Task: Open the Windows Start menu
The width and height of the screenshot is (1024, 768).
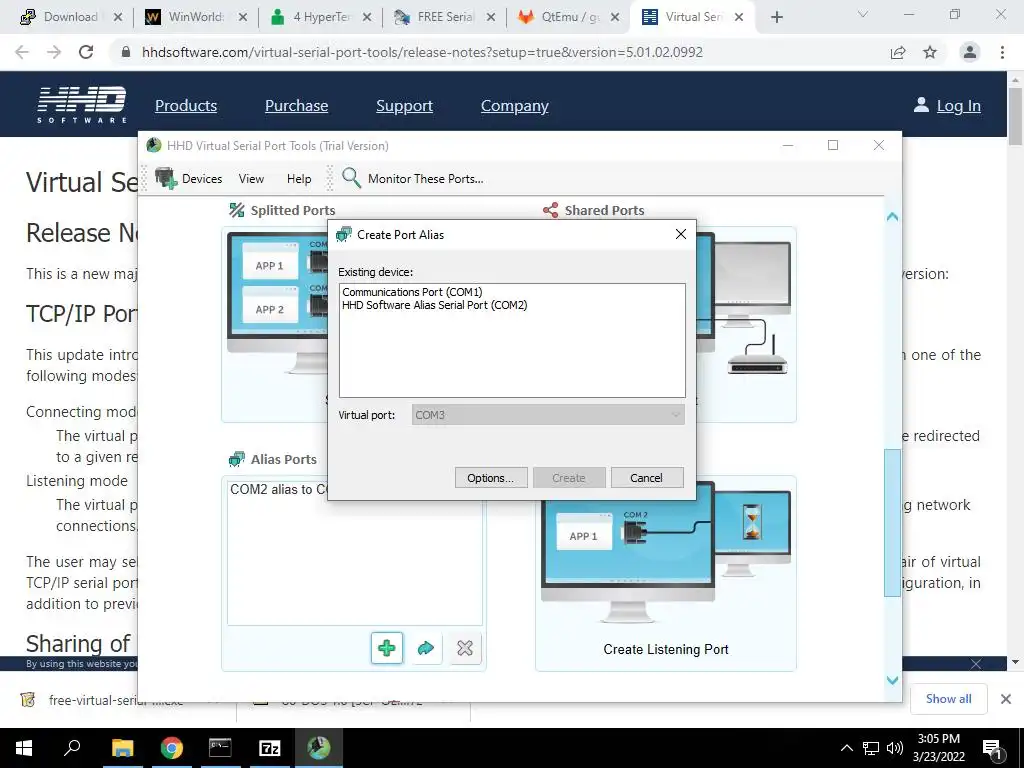Action: click(24, 748)
